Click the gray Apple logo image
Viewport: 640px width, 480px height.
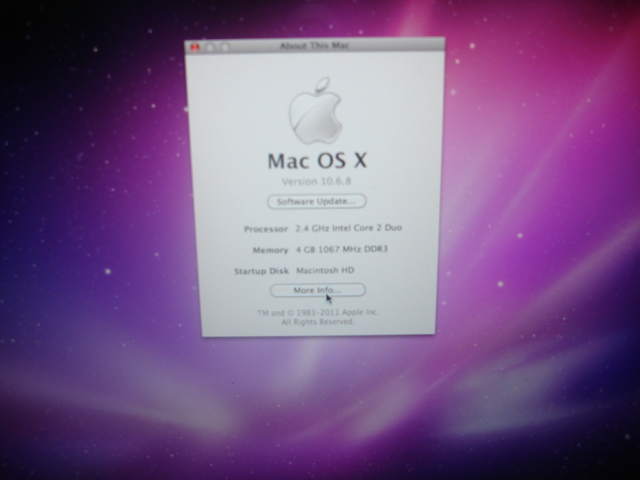pyautogui.click(x=316, y=111)
